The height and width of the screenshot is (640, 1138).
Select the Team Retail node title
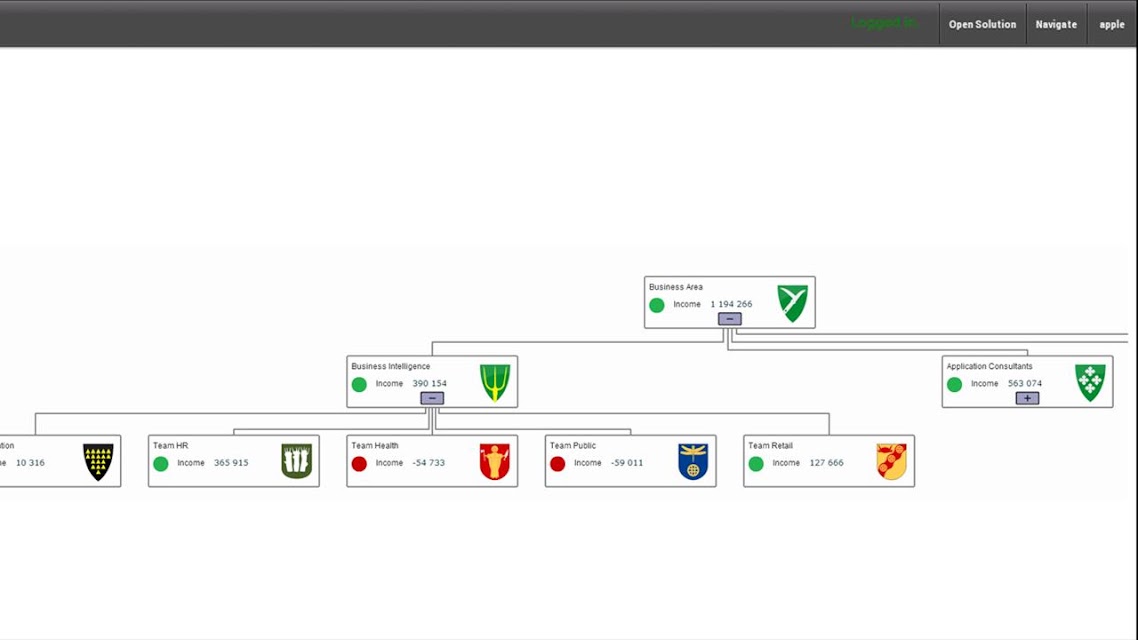click(770, 446)
